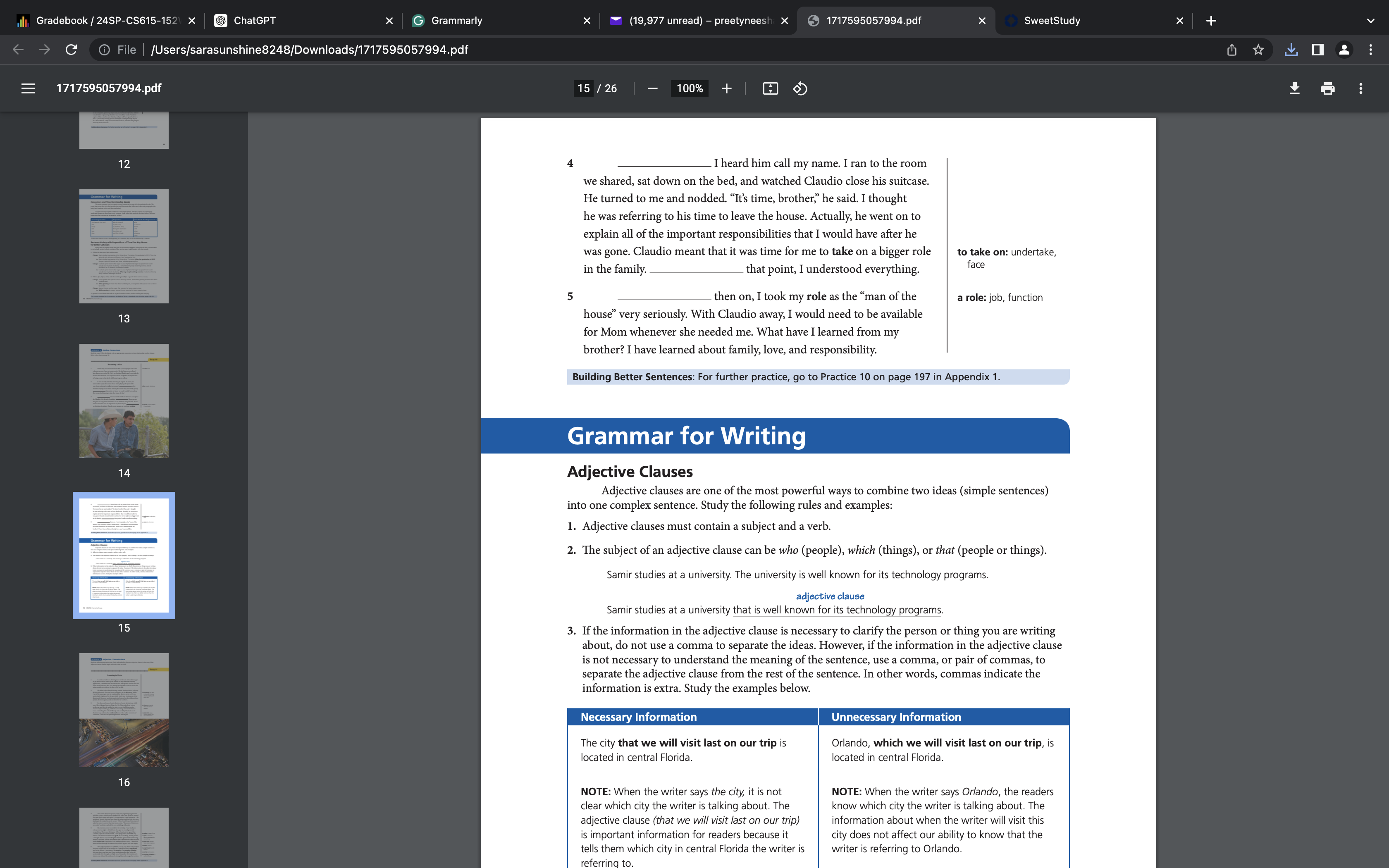Click the 'a role' glossary entry
1389x868 pixels.
tap(1000, 297)
